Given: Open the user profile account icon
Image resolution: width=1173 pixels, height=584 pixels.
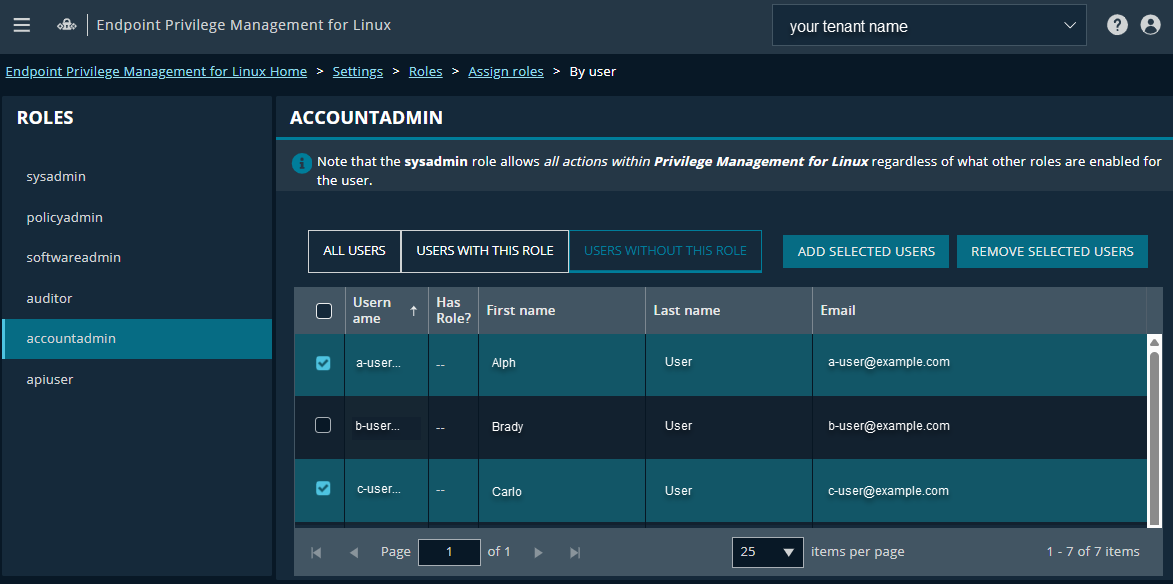Looking at the screenshot, I should coord(1150,25).
